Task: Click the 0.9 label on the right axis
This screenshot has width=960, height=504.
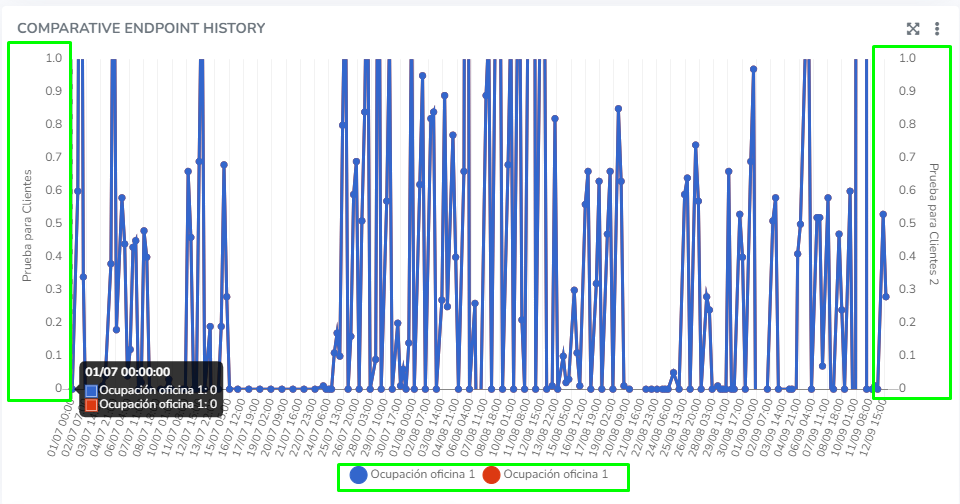Action: [x=906, y=91]
